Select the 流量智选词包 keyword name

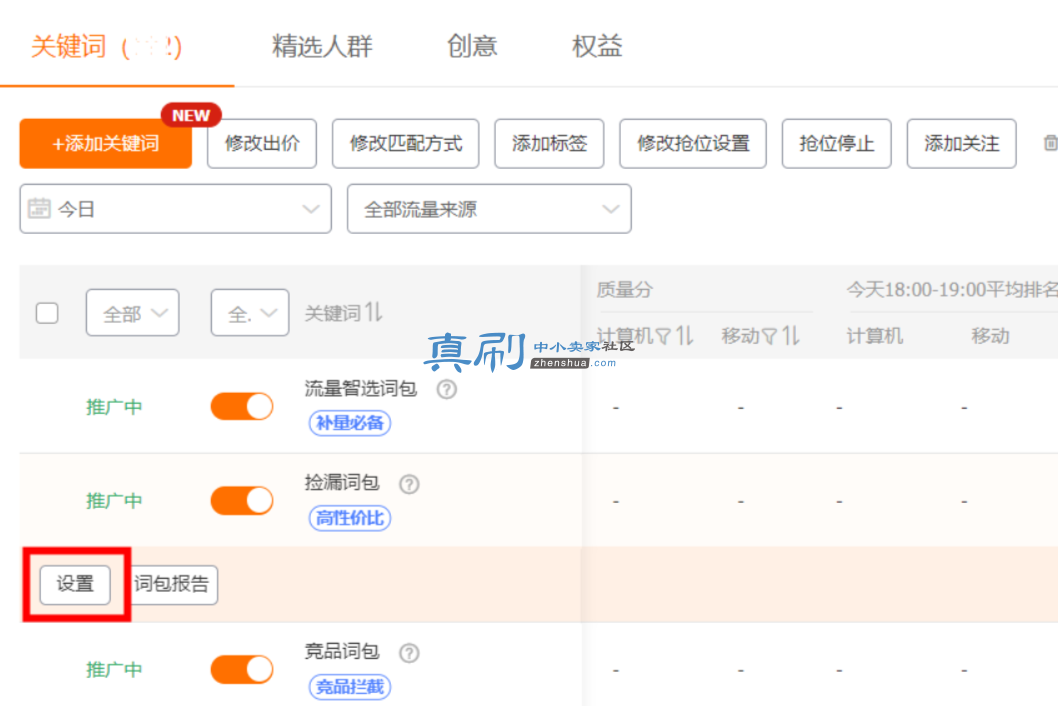click(360, 389)
